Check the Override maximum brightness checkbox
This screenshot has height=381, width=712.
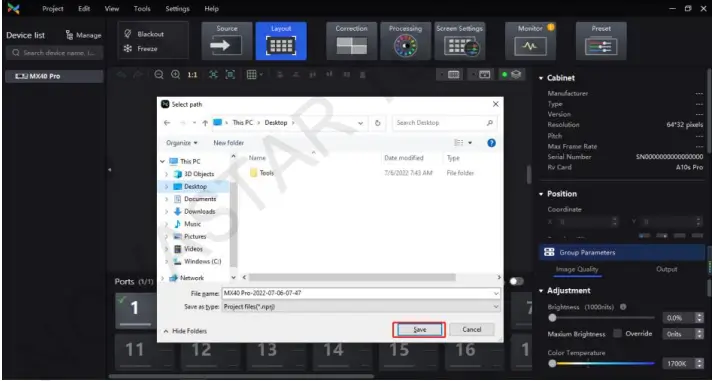(618, 334)
